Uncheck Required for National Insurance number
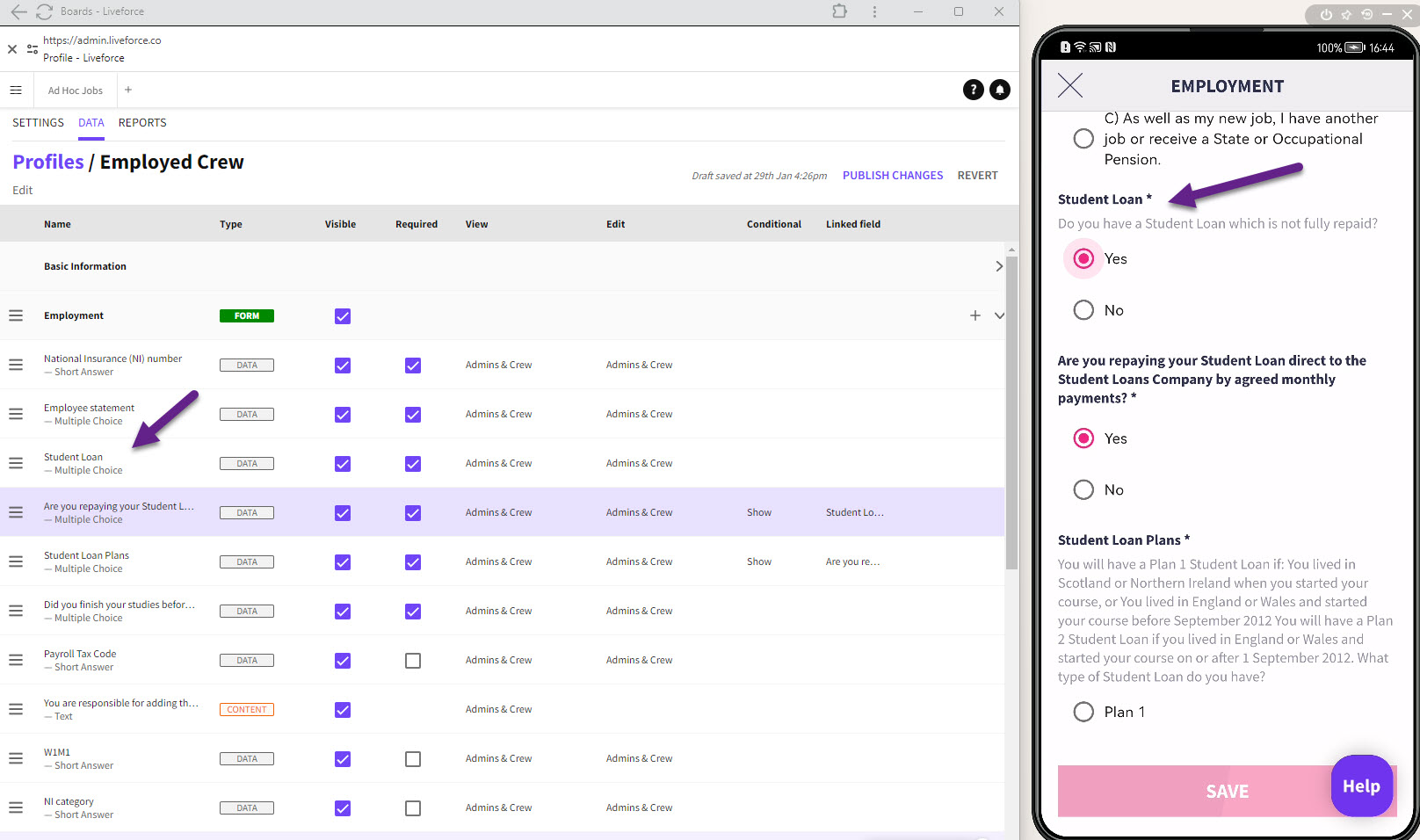 413,366
